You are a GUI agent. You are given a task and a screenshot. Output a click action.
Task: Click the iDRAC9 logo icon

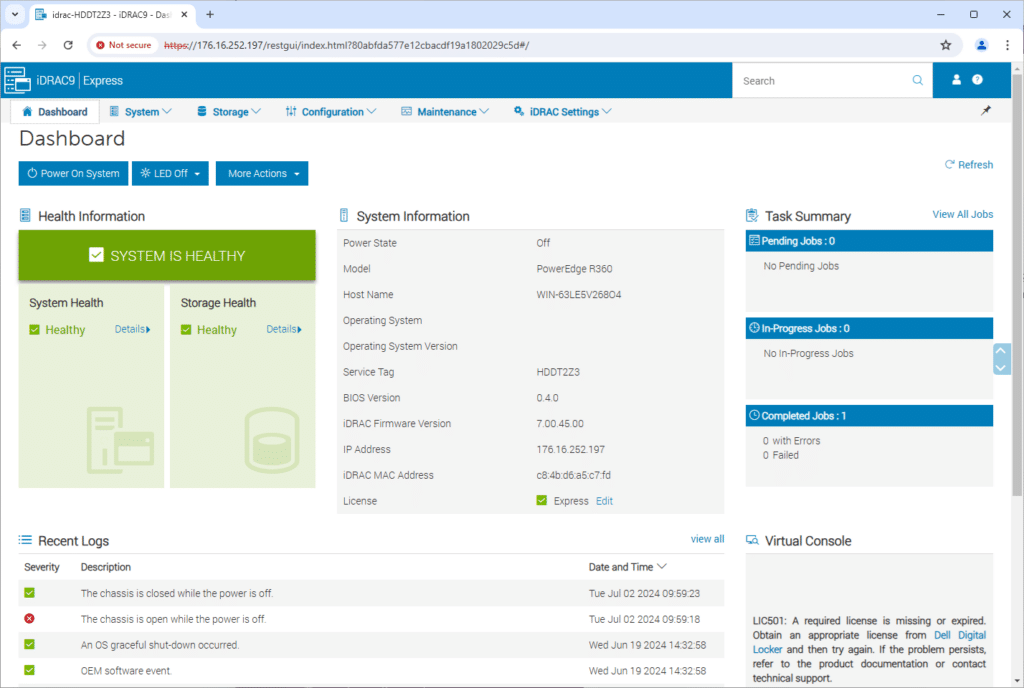(x=18, y=80)
